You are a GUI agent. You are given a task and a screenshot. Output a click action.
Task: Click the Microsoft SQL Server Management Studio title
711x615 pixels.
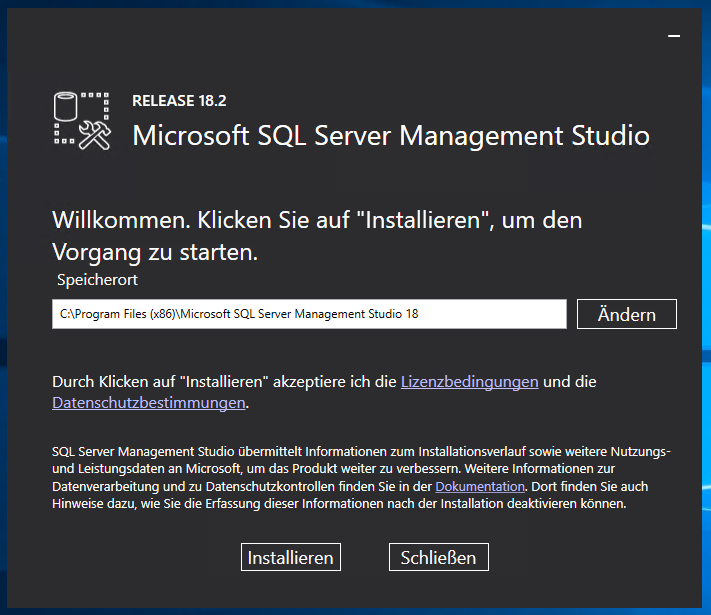pos(391,136)
